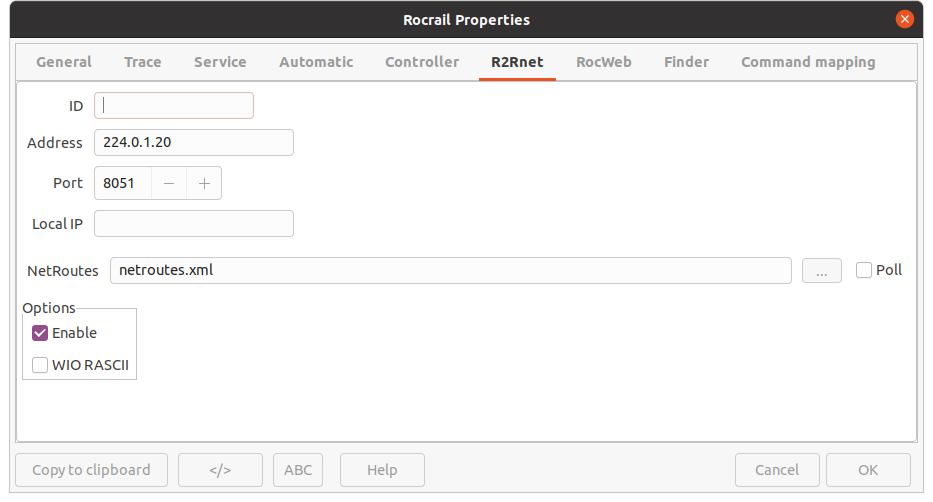The image size is (933, 502).
Task: Click the ID text field
Action: [174, 106]
